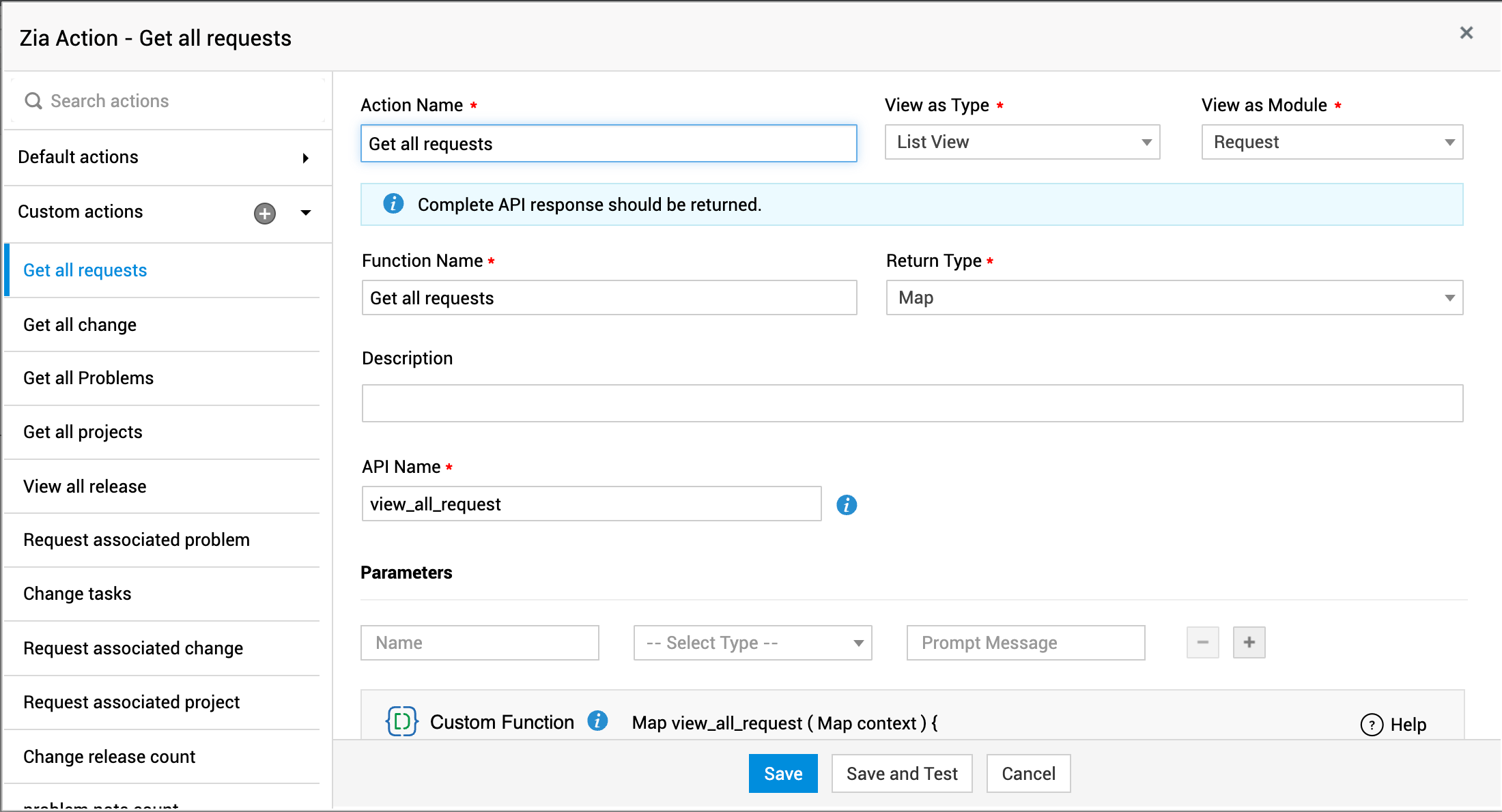Open the View as Module dropdown

pos(1332,142)
